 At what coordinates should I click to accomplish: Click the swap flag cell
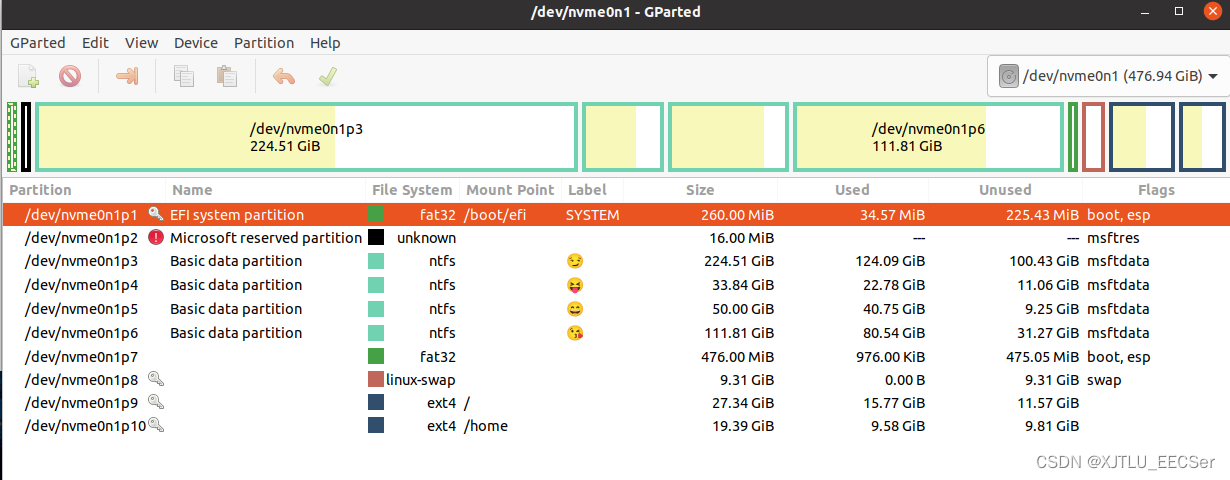[x=1104, y=380]
